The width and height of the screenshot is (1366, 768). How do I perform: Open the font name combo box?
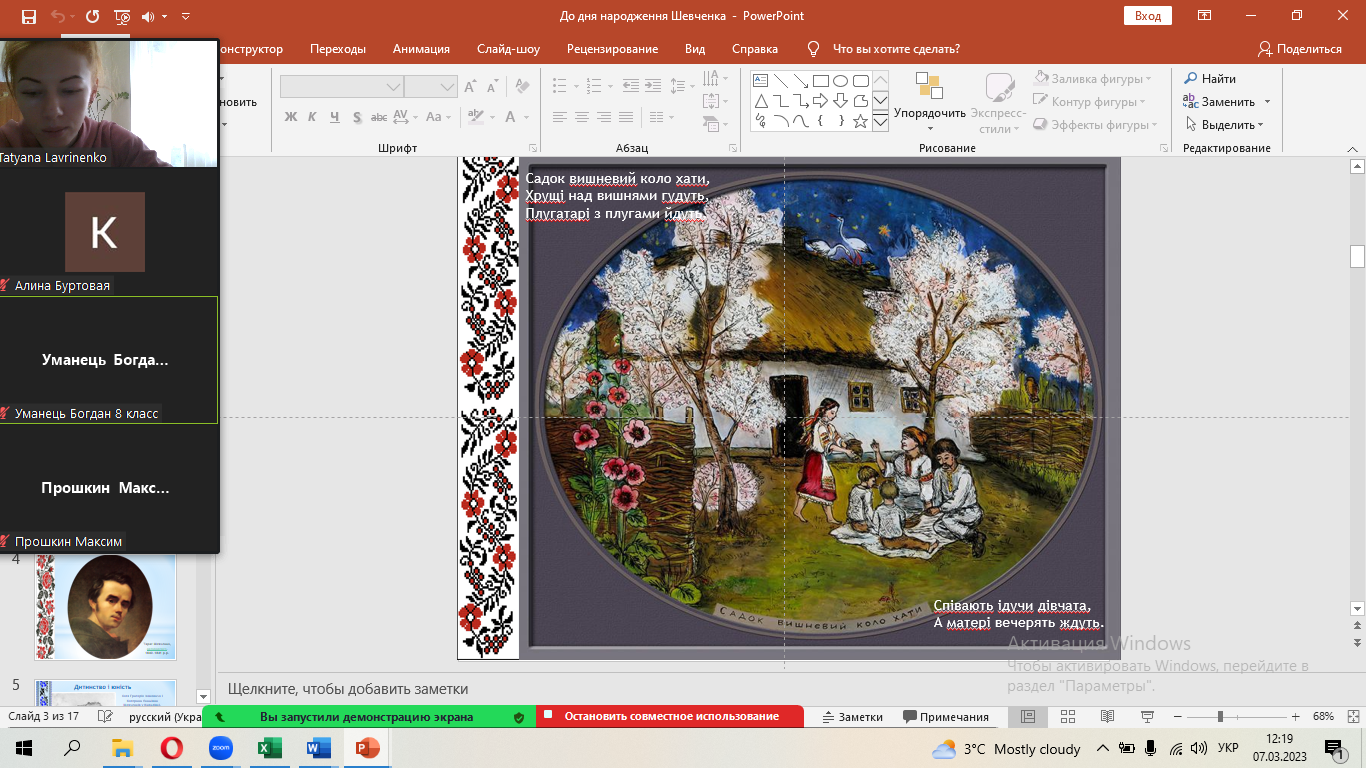[341, 87]
